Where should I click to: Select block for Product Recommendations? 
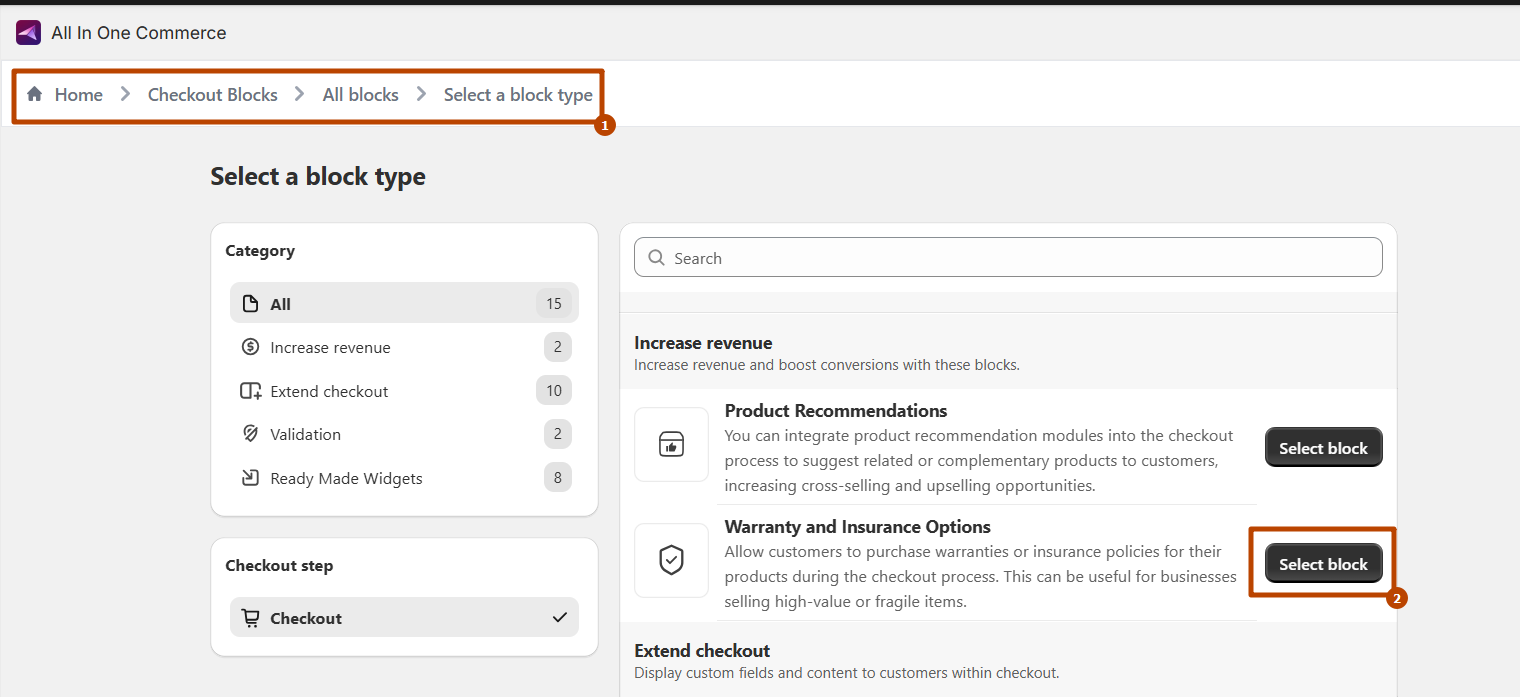(1323, 448)
